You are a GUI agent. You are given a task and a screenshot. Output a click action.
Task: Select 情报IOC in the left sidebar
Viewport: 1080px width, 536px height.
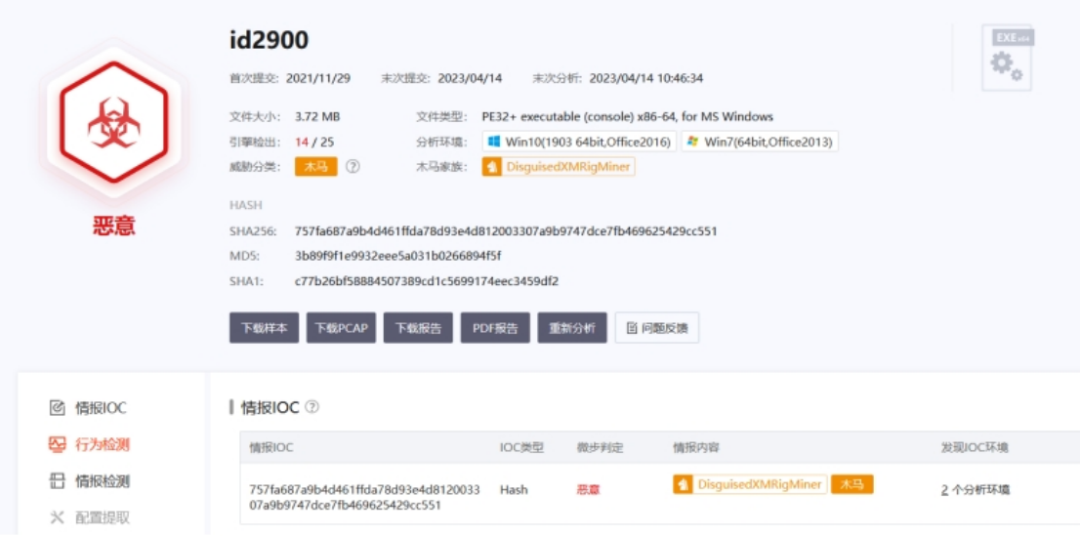click(101, 408)
